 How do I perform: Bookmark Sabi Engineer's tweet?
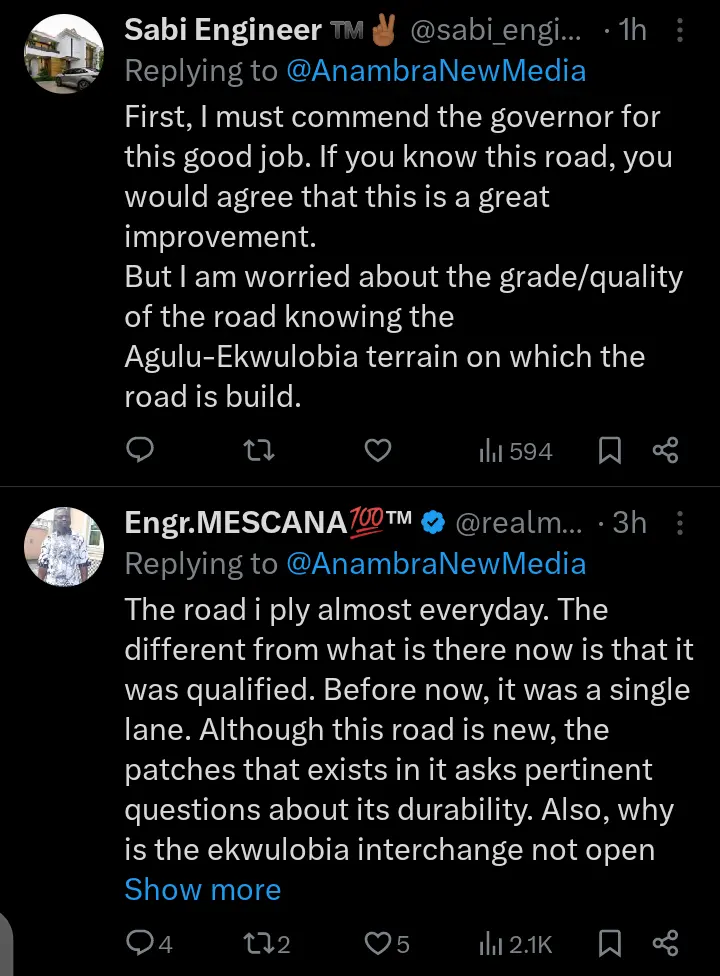(x=610, y=452)
